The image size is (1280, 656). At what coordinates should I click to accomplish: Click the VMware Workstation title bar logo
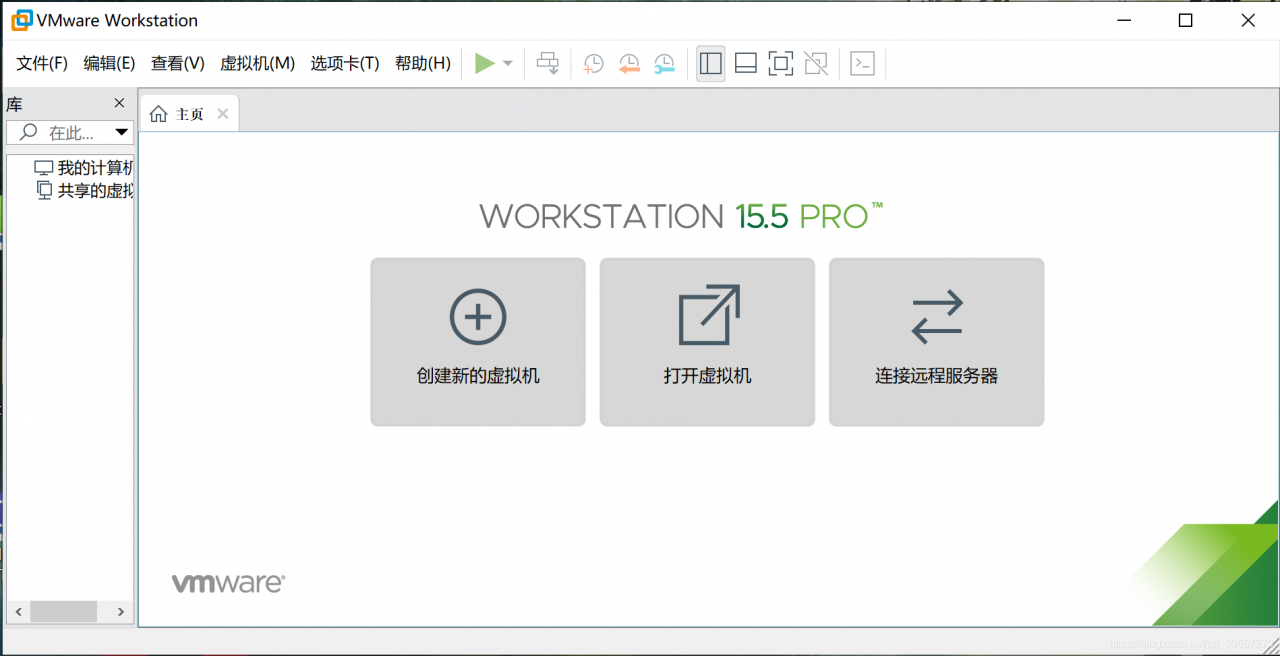(x=21, y=20)
